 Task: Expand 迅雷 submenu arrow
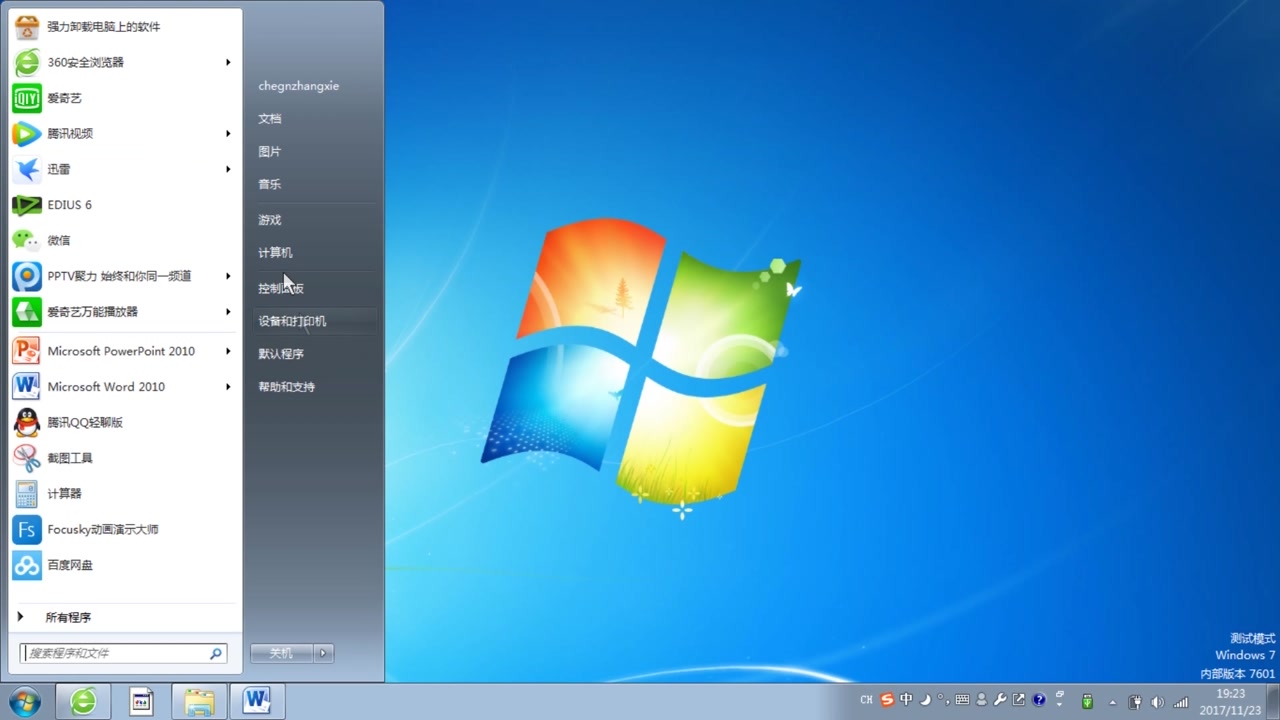tap(228, 169)
